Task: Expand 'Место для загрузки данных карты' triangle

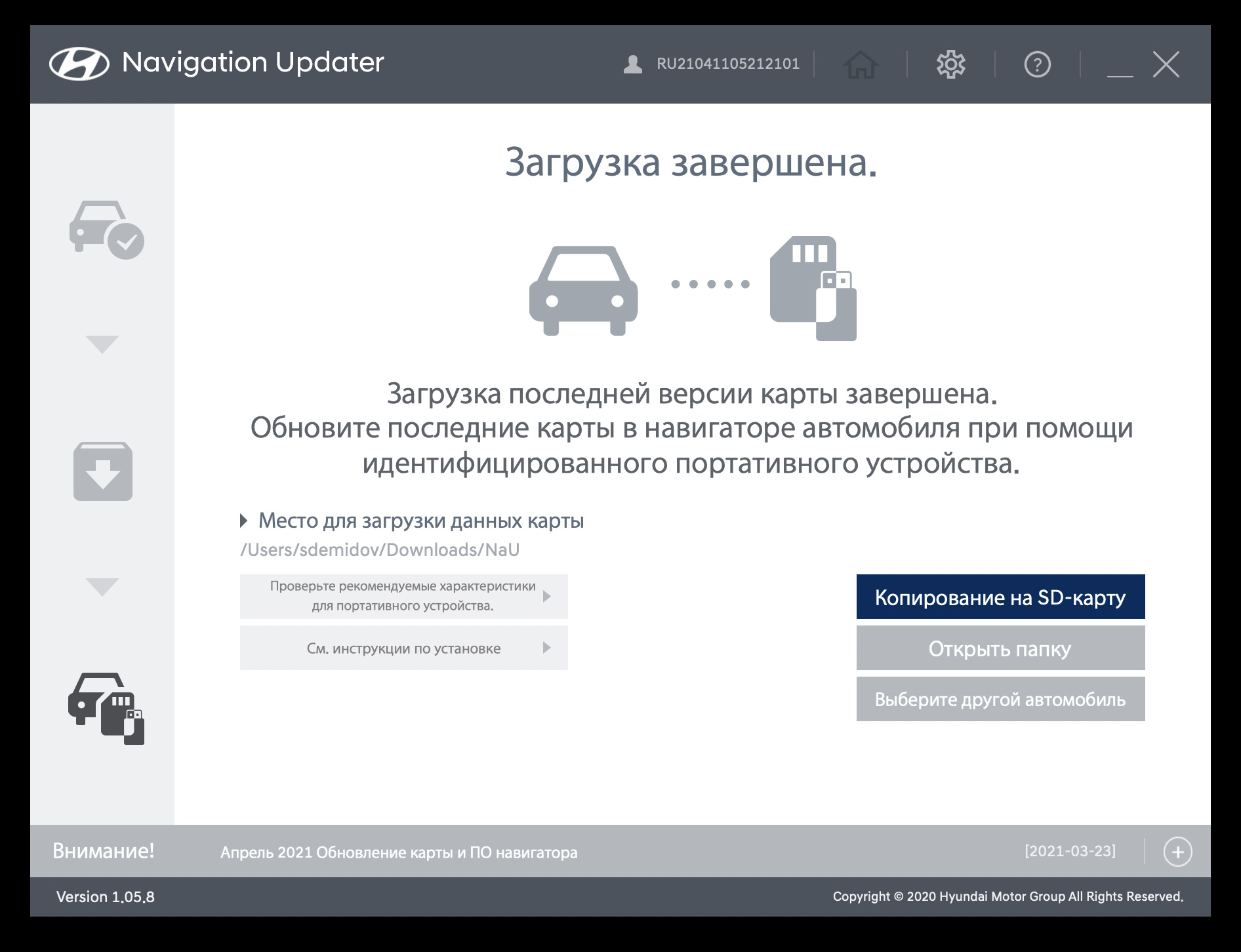Action: (x=244, y=521)
